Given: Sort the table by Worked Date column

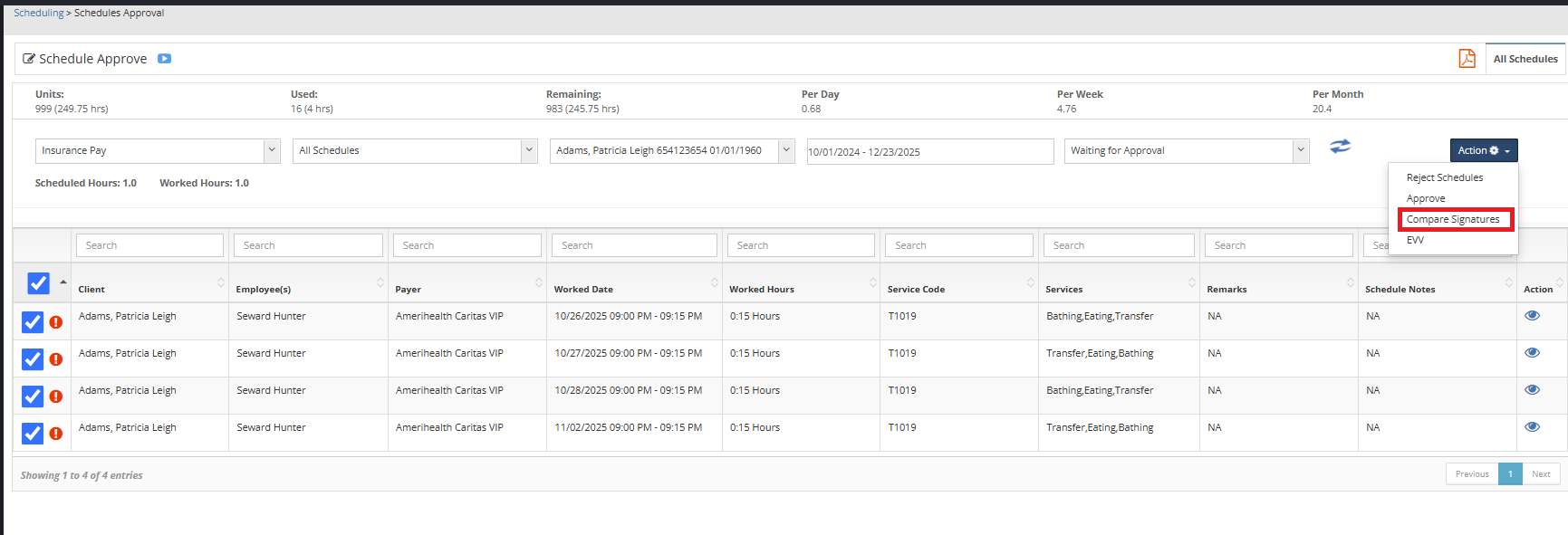Looking at the screenshot, I should coord(634,289).
